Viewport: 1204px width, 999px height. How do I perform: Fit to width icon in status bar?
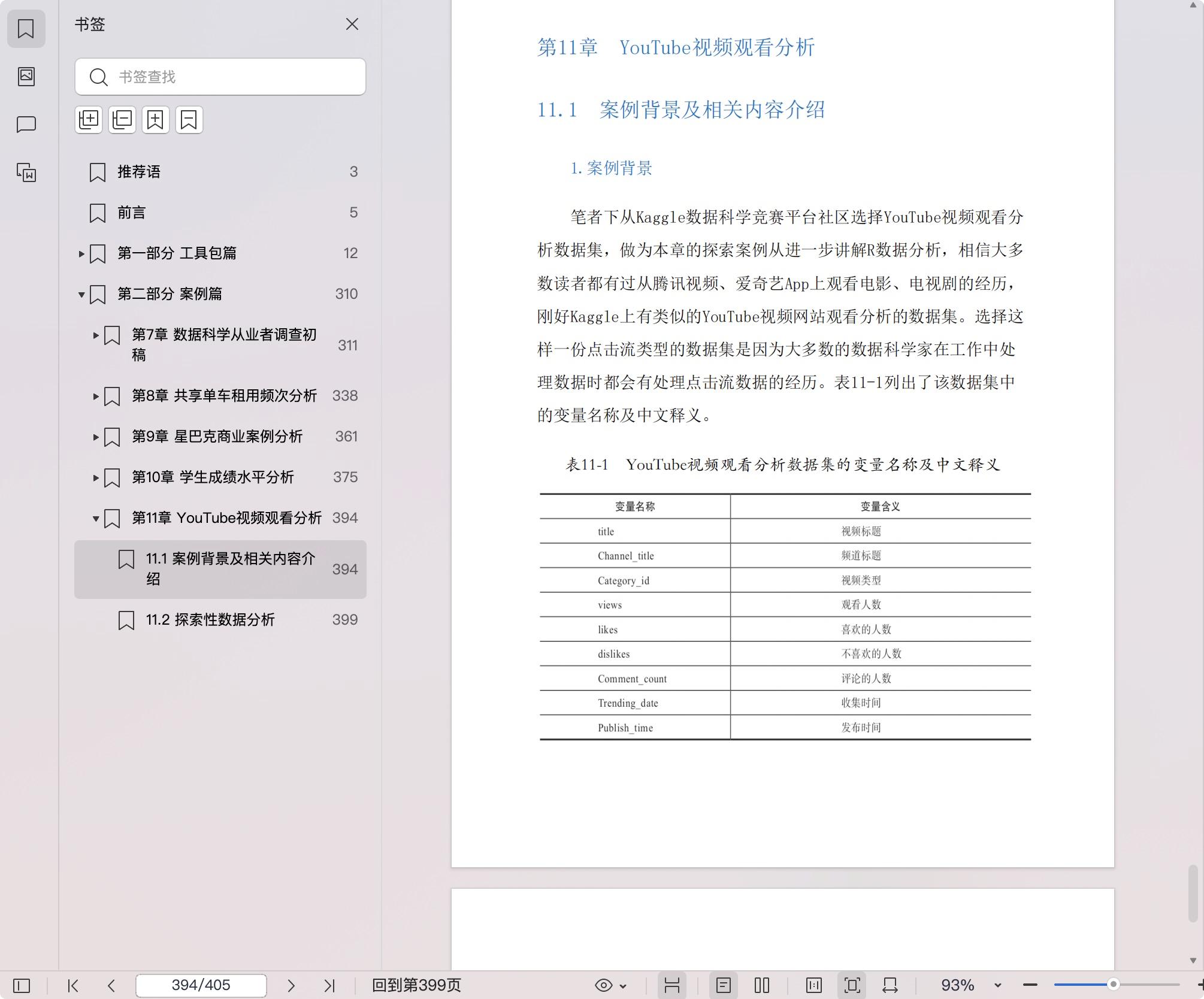click(x=890, y=985)
